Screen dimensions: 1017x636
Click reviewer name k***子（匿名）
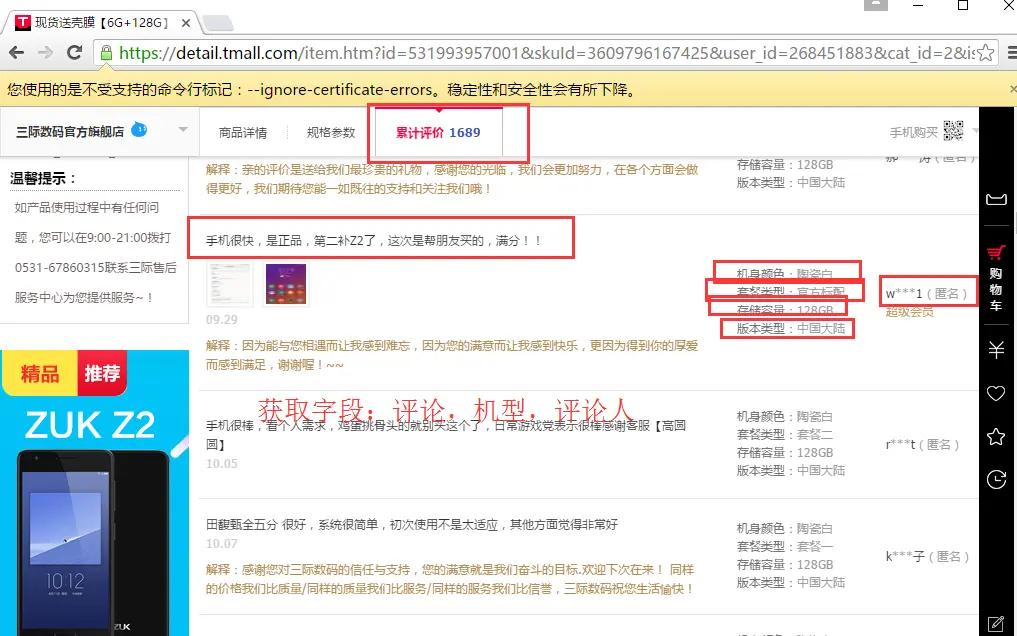[x=927, y=556]
